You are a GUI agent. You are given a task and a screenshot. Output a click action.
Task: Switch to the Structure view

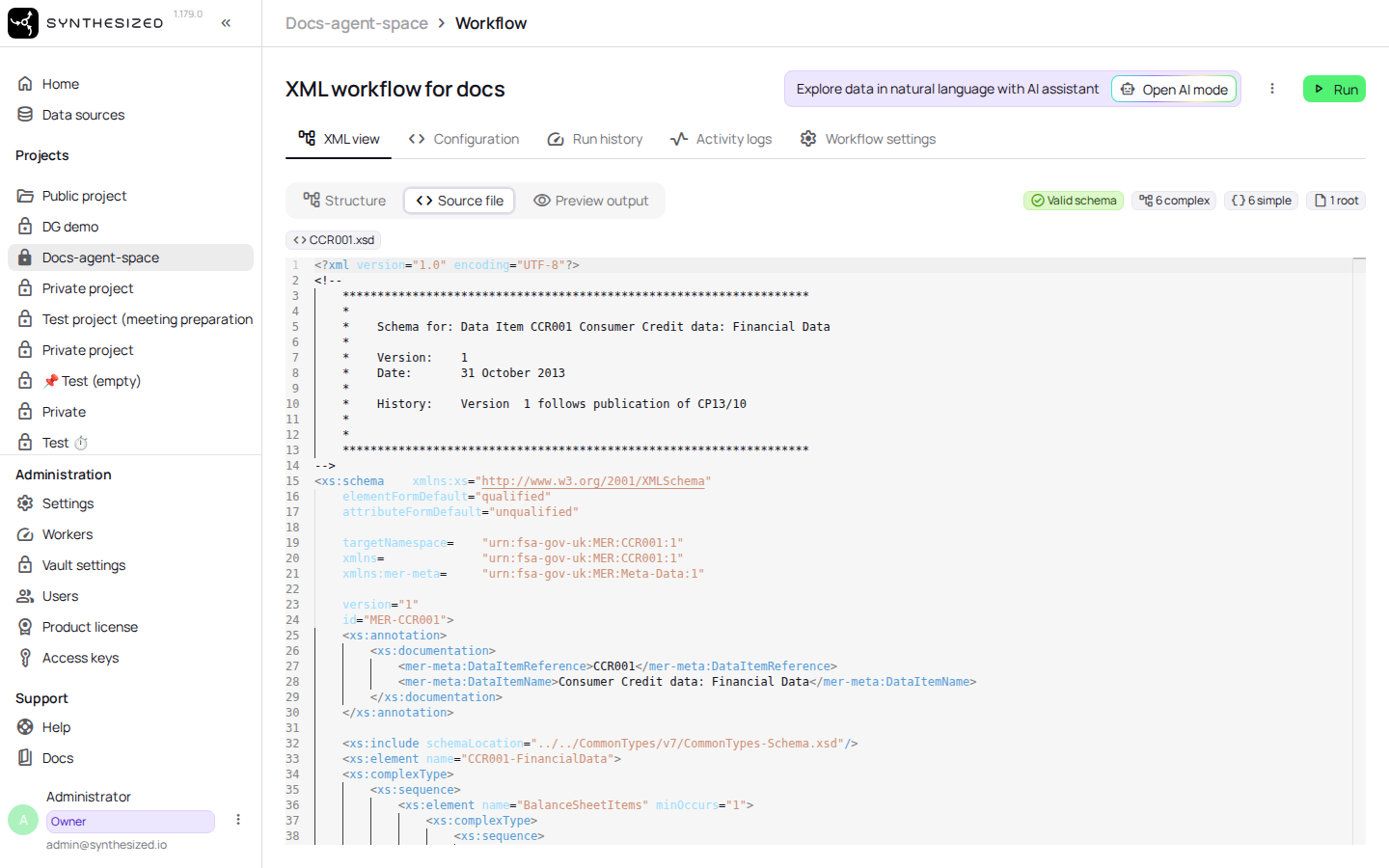(x=344, y=201)
